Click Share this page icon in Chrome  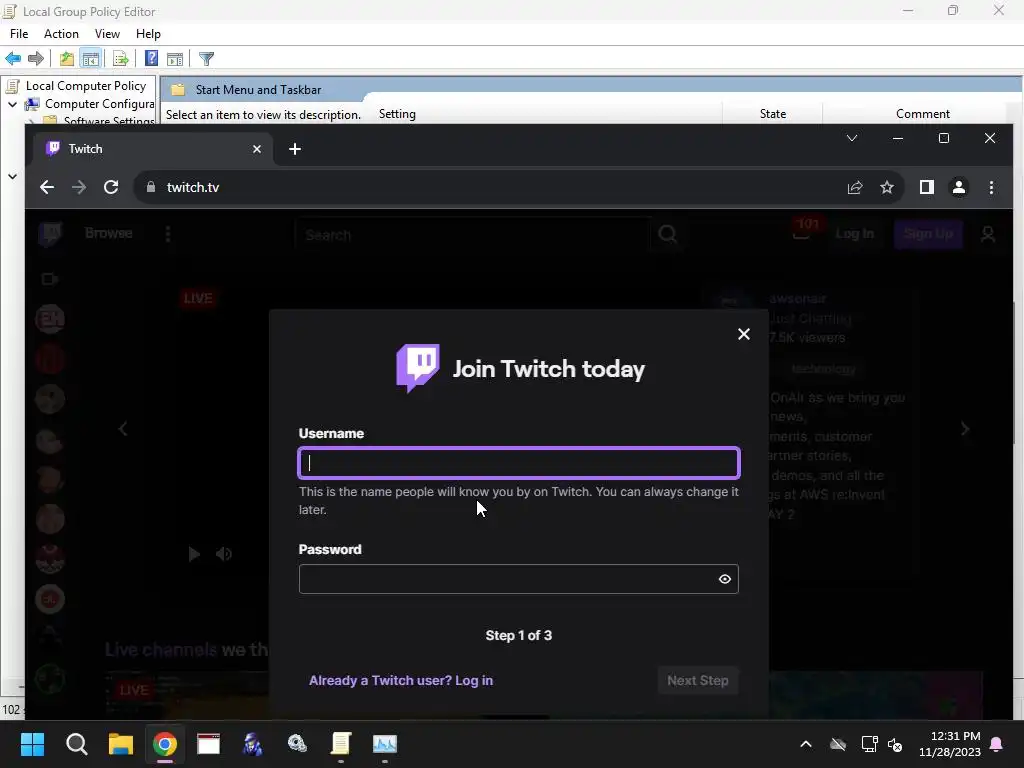(855, 187)
